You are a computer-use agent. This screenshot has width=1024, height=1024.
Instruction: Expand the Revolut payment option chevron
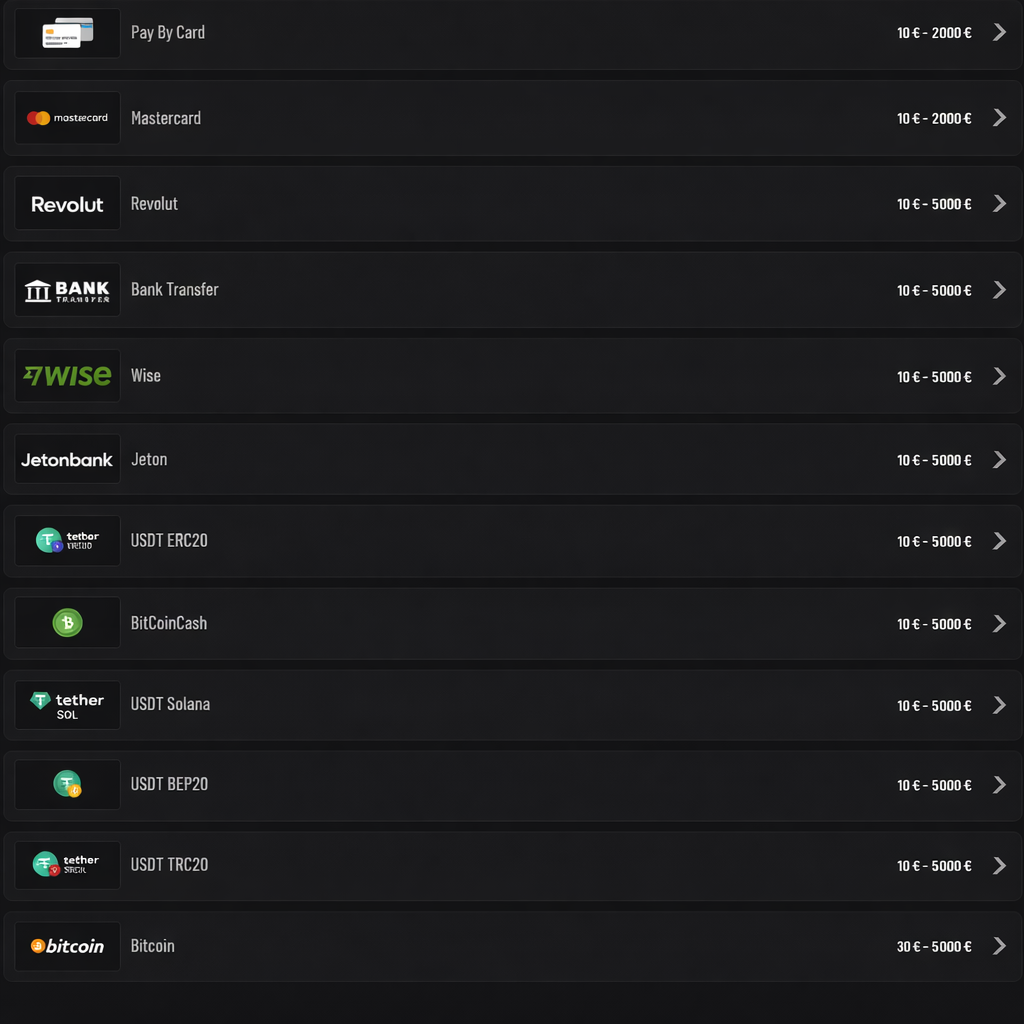click(999, 203)
